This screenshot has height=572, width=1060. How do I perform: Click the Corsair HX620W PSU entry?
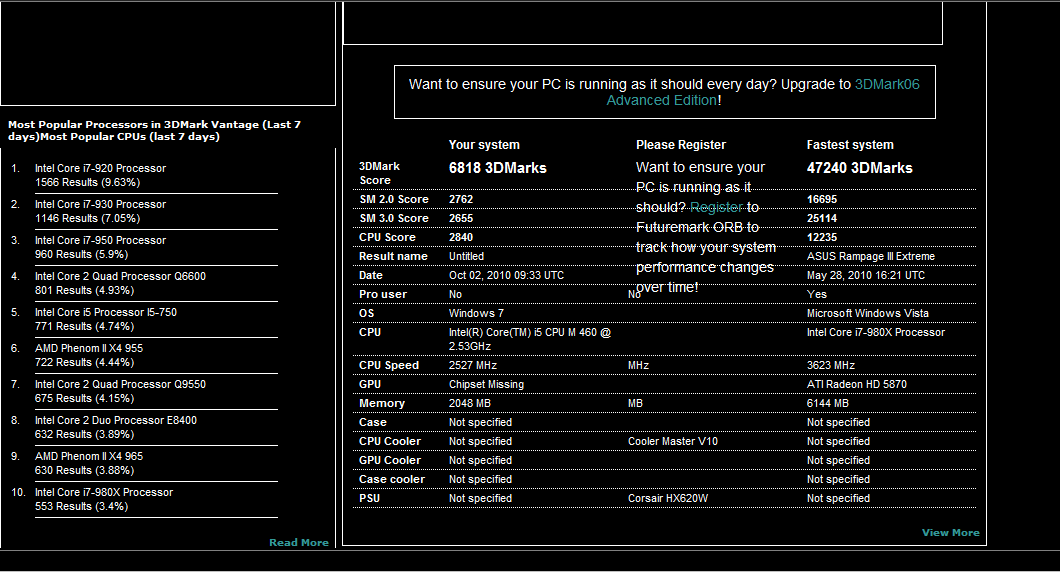pos(668,498)
